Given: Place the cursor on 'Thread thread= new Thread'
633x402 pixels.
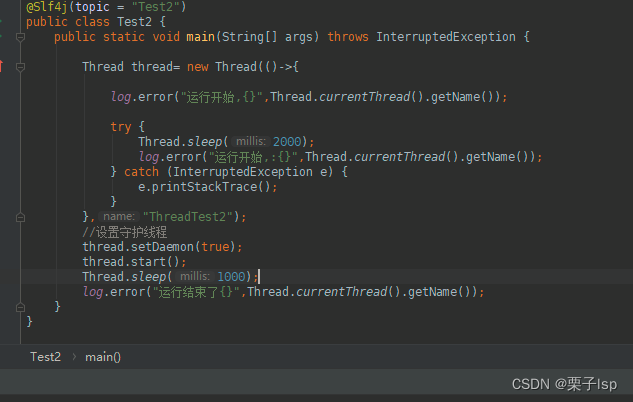Looking at the screenshot, I should pyautogui.click(x=170, y=67).
